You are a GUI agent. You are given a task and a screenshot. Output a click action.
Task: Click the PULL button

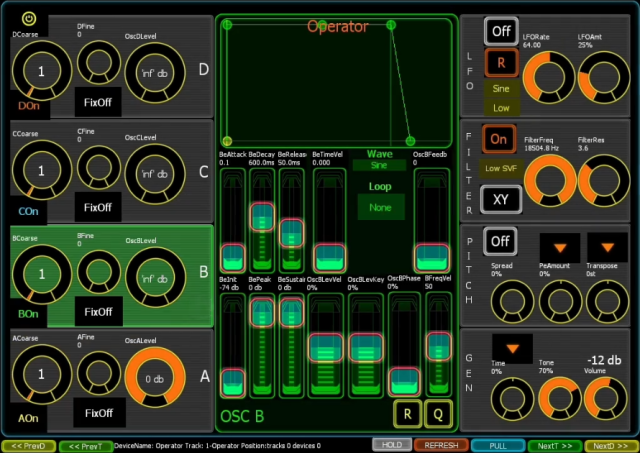click(x=498, y=446)
